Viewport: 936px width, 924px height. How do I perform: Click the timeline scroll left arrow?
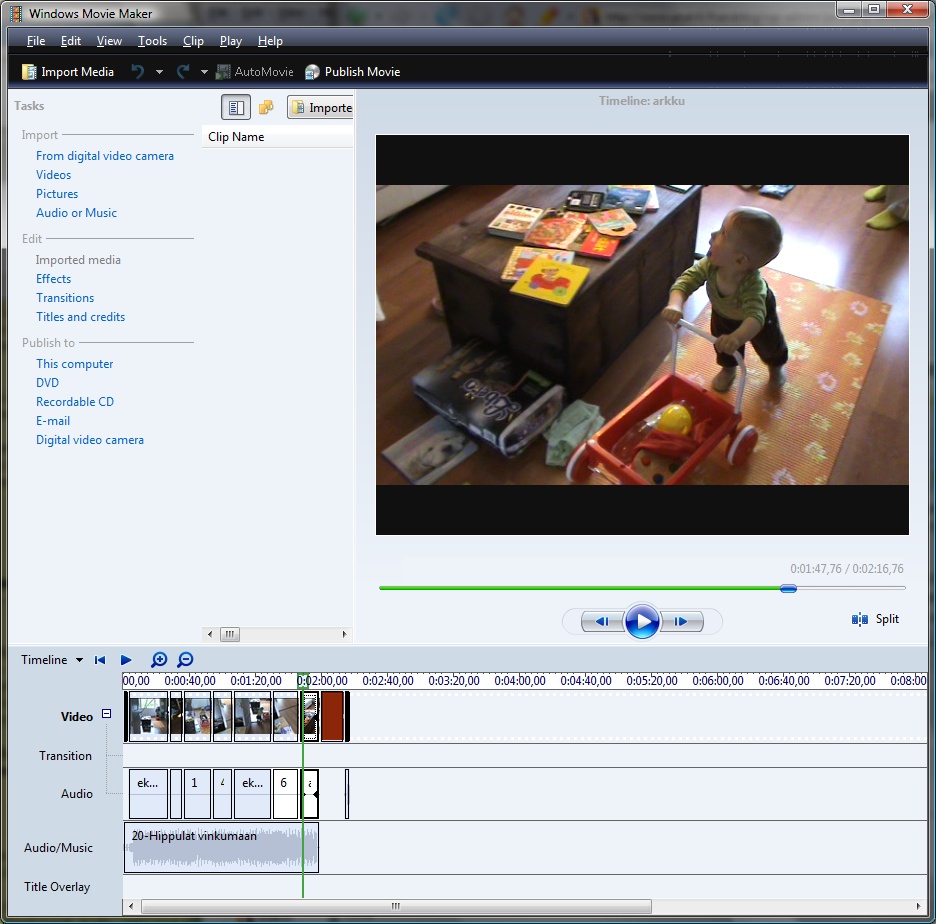click(x=131, y=907)
